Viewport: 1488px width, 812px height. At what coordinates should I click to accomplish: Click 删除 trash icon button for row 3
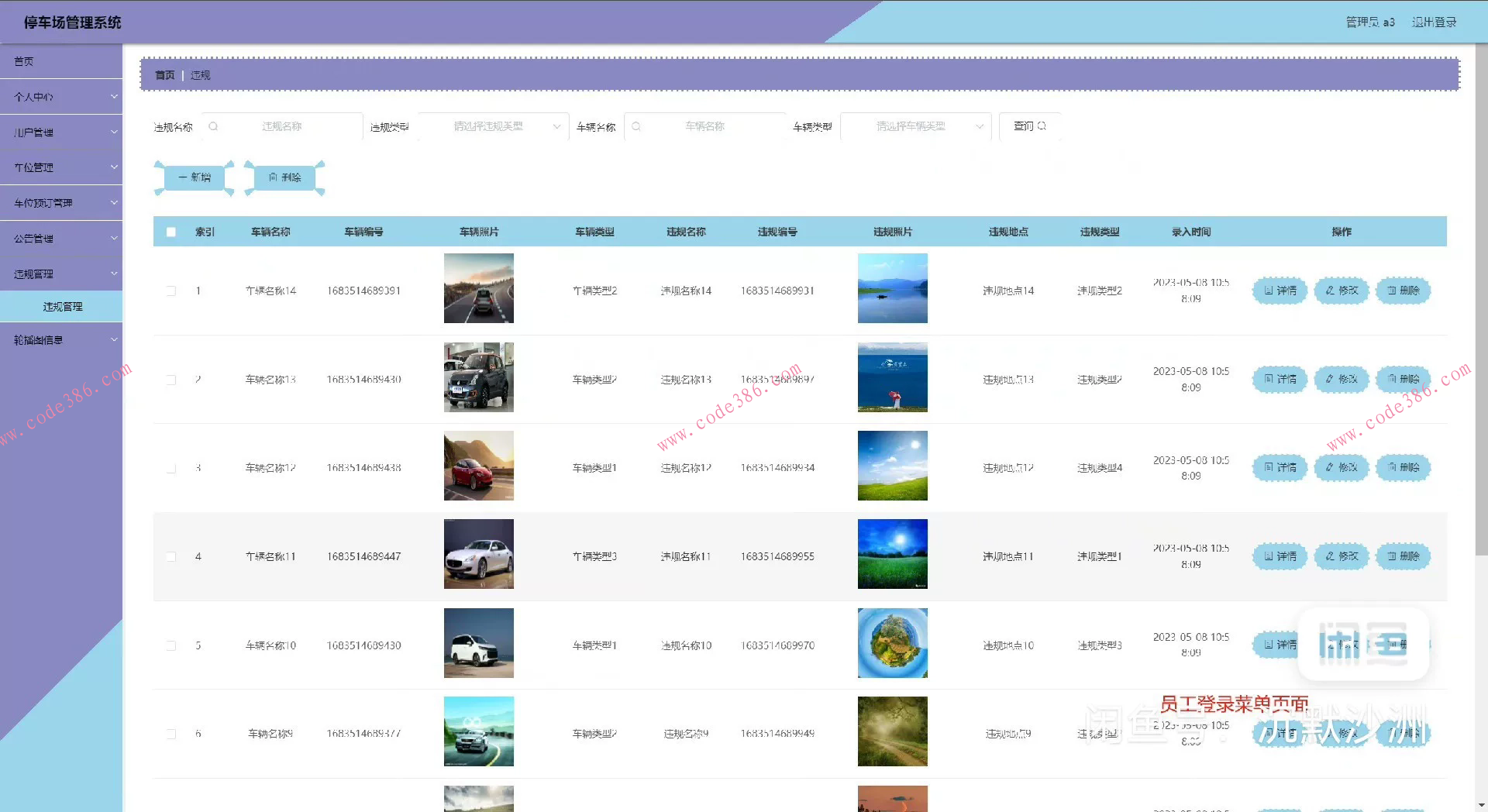[x=1403, y=468]
